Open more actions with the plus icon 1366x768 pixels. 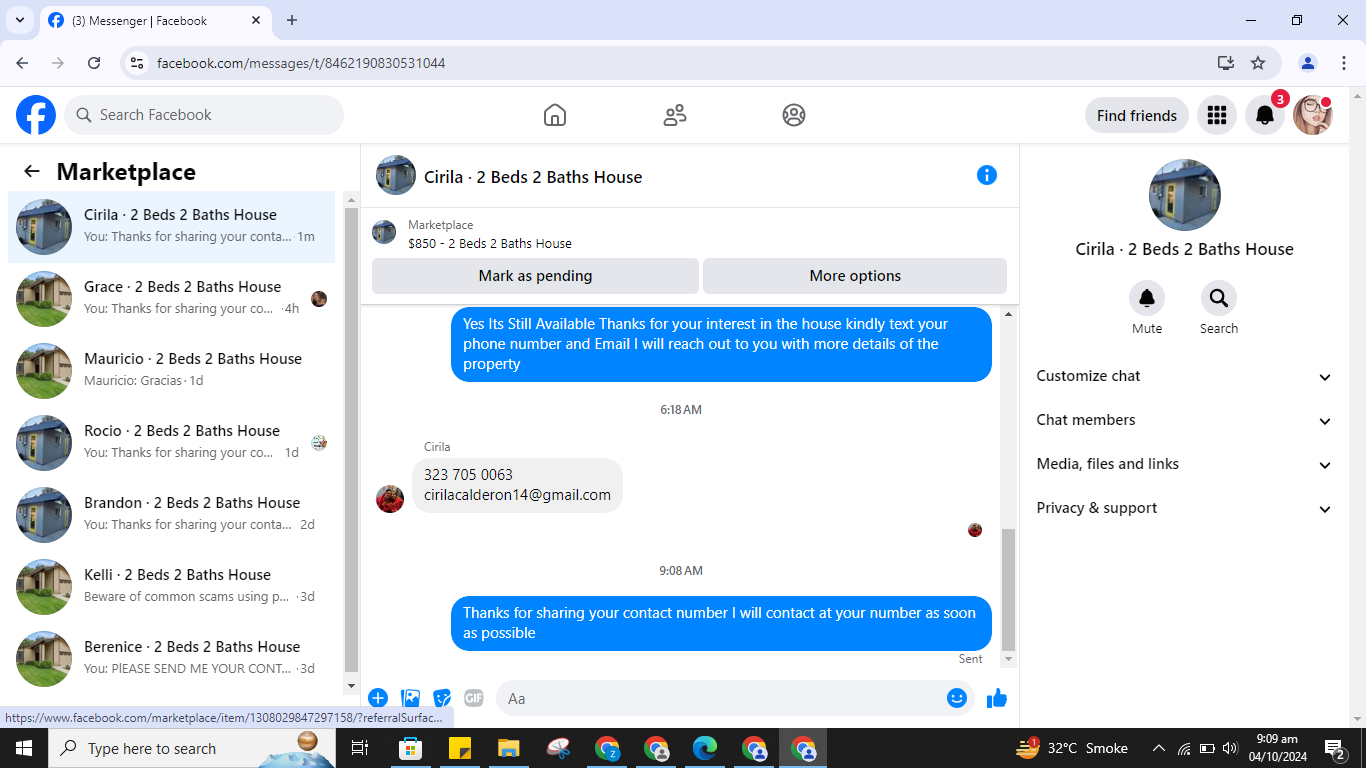(378, 698)
